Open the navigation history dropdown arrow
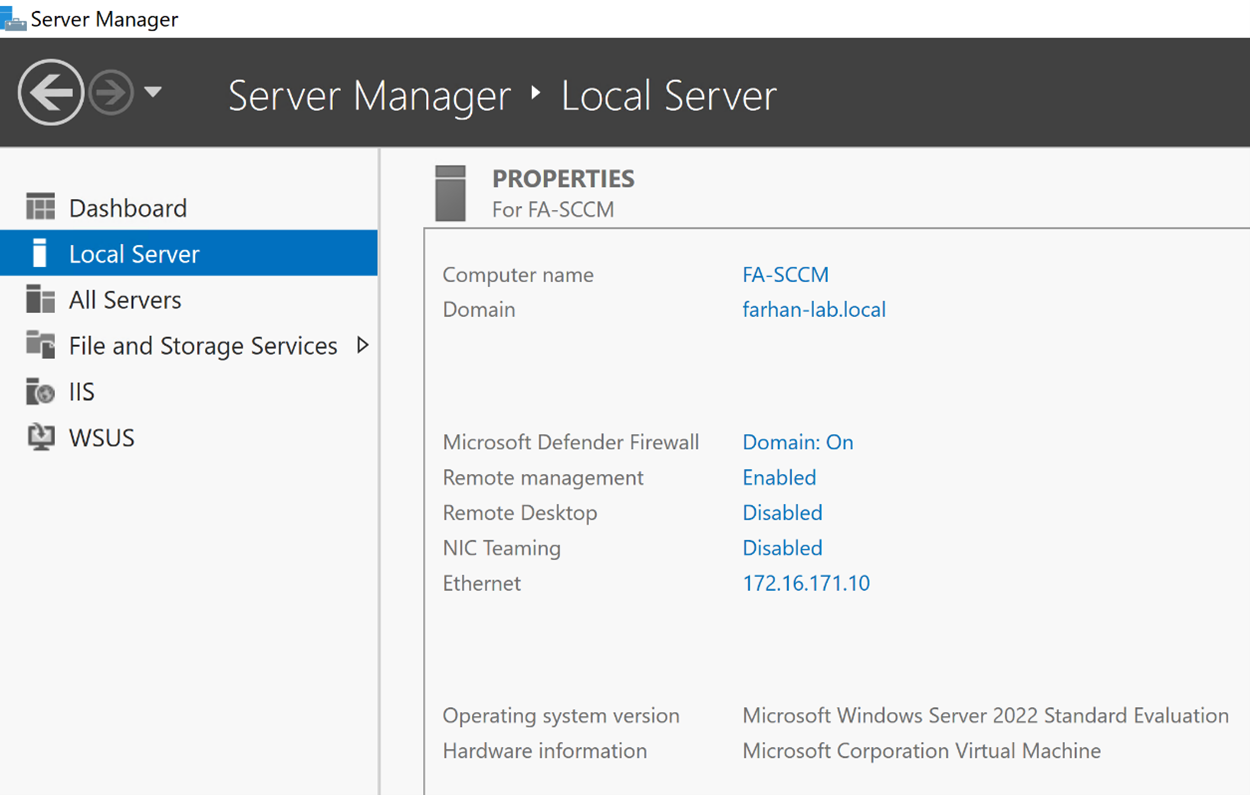Viewport: 1250px width, 795px height. (x=153, y=92)
